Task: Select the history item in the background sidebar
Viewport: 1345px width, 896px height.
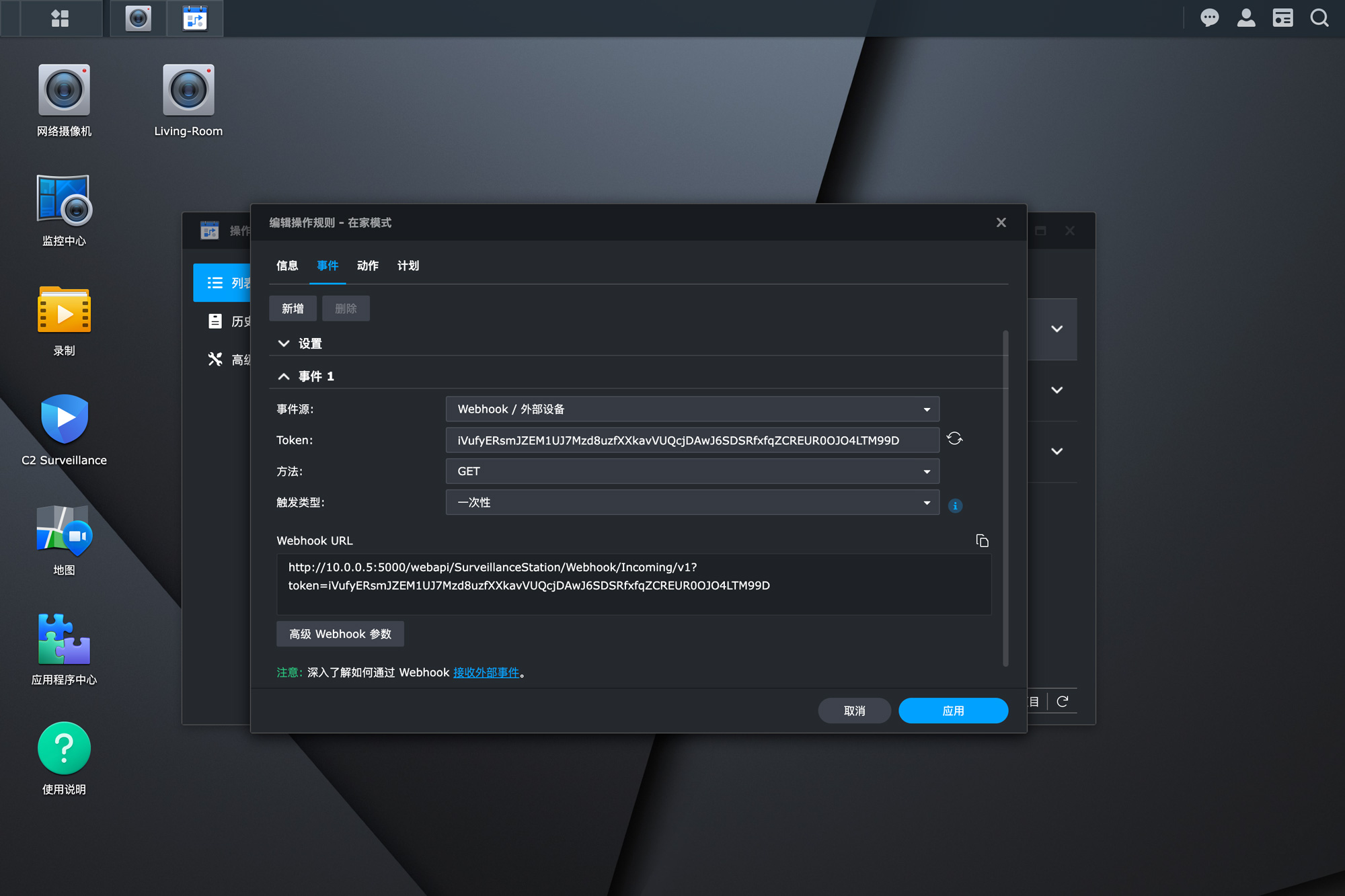Action: (x=222, y=321)
